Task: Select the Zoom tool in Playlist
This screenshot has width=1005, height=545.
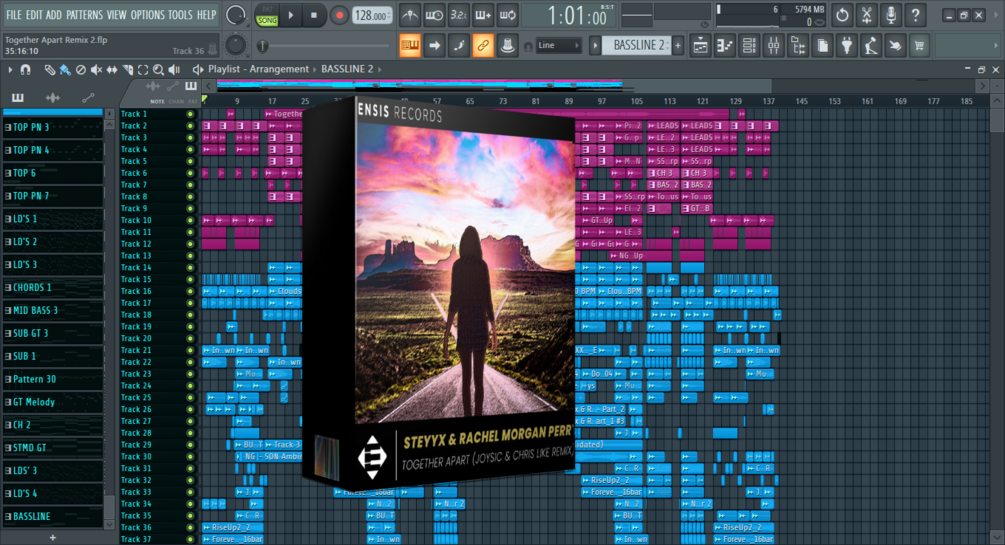Action: coord(158,69)
